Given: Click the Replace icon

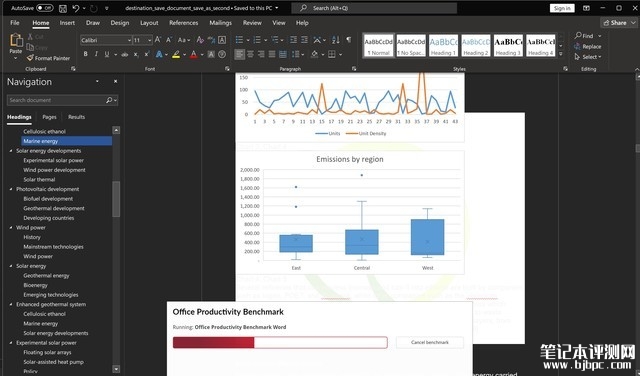Looking at the screenshot, I should tap(577, 47).
